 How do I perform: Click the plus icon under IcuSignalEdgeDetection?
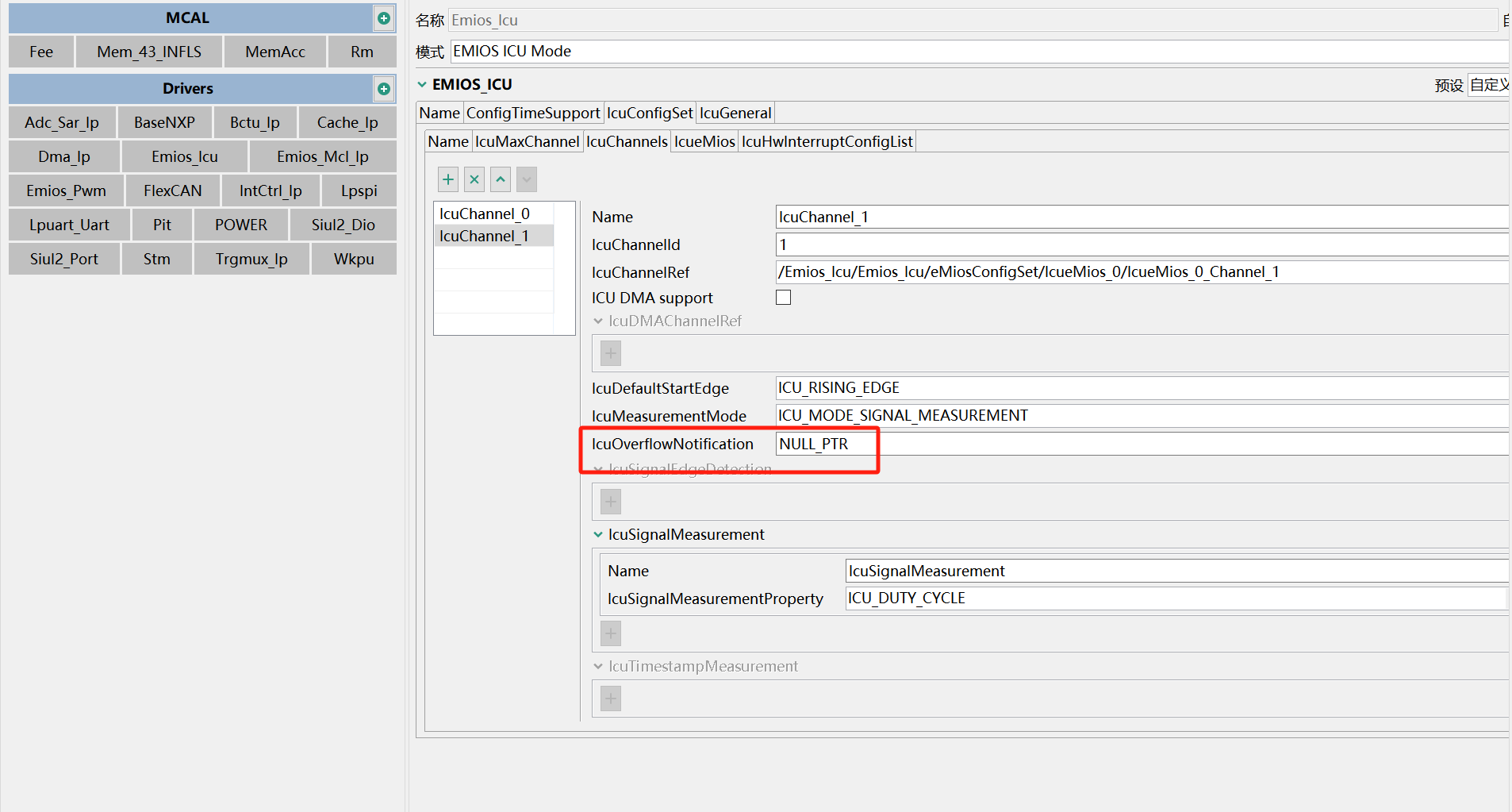pyautogui.click(x=609, y=501)
